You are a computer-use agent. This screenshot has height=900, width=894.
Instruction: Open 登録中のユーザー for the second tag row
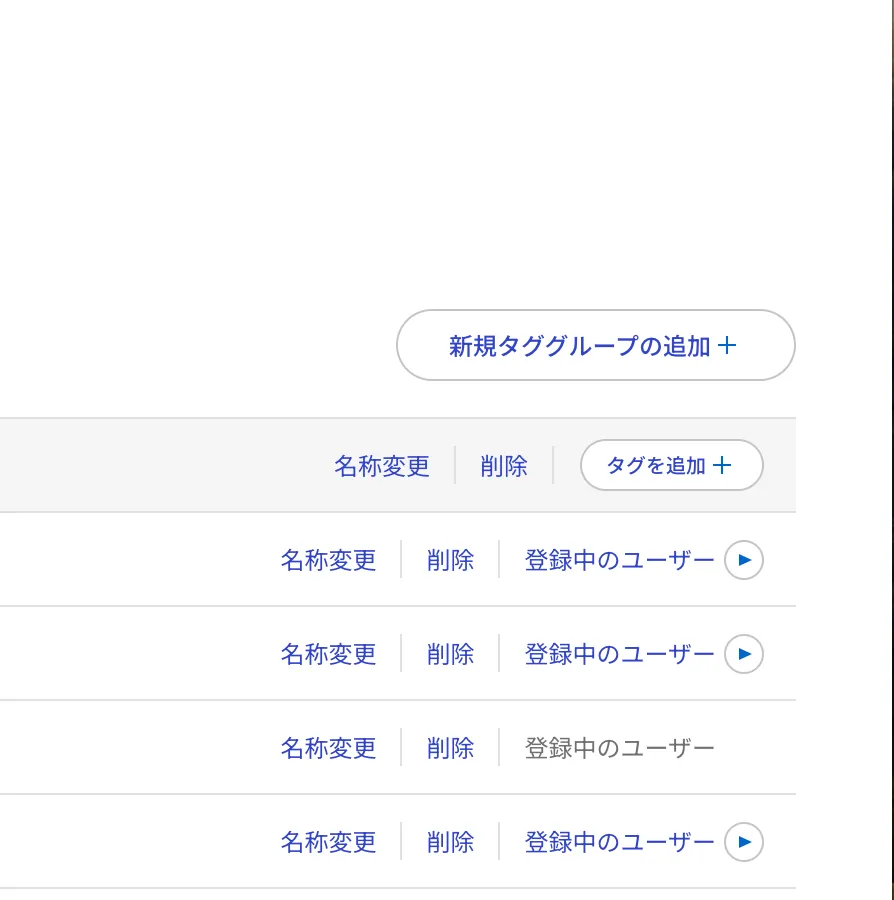620,654
